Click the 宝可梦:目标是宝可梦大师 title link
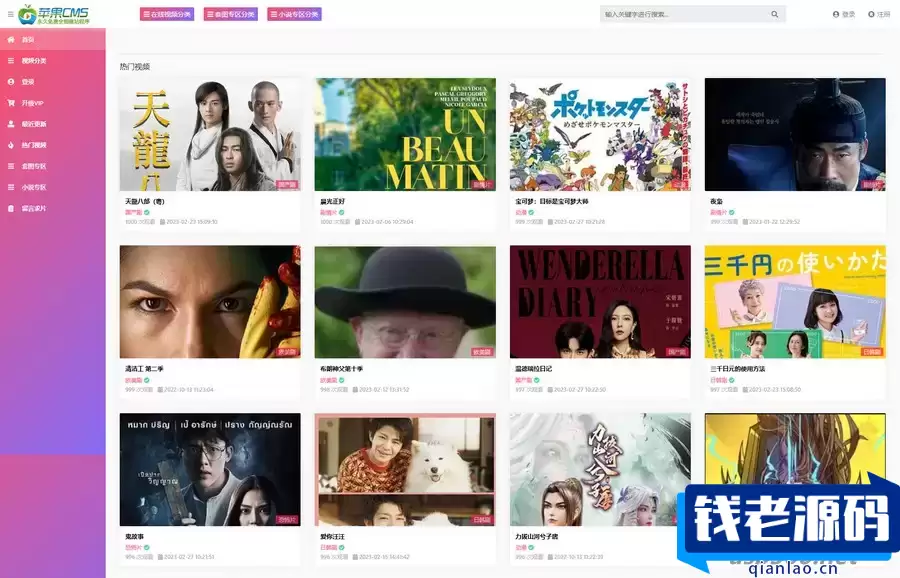The image size is (900, 578). pos(552,201)
